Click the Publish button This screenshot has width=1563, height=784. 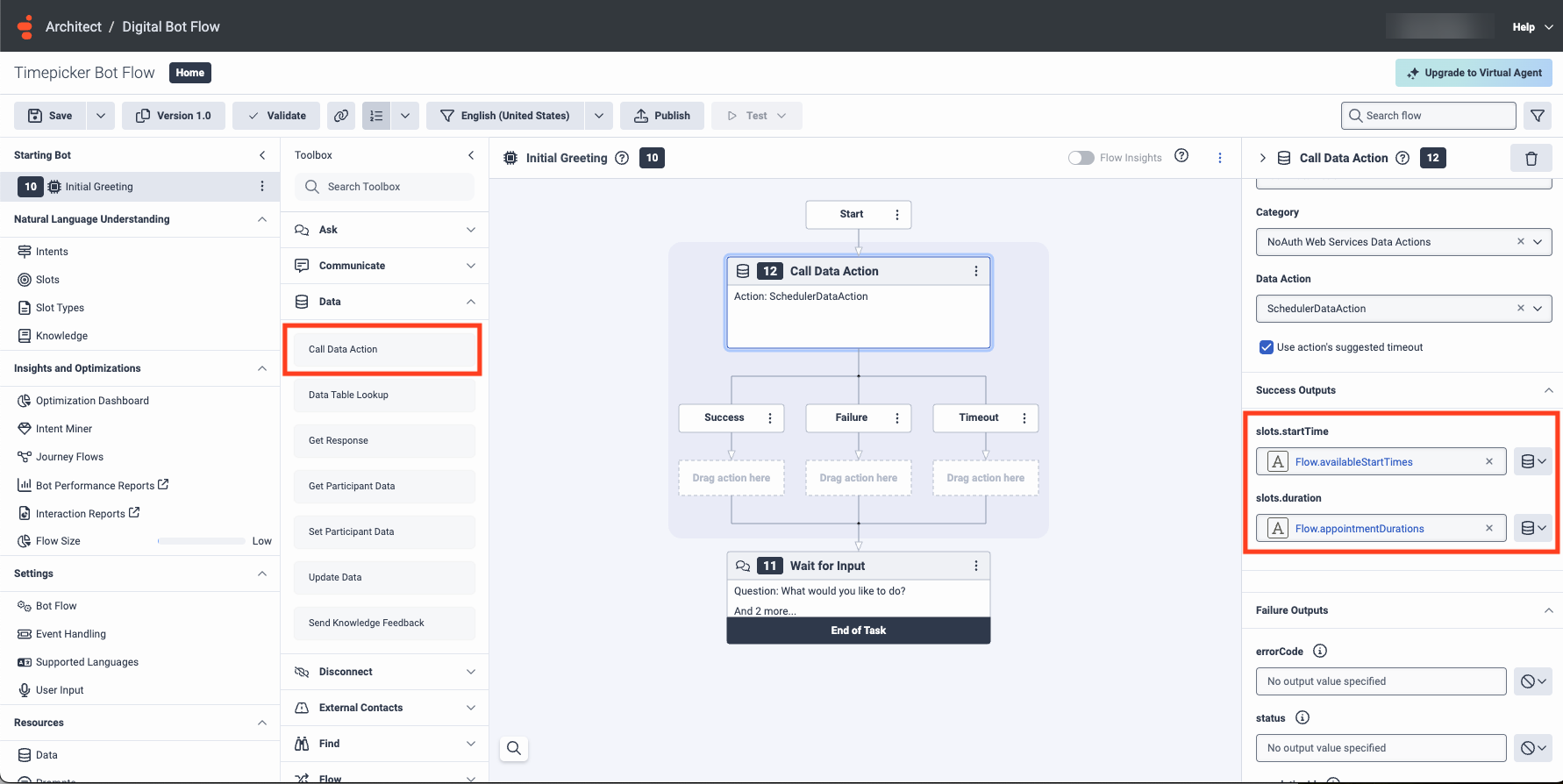[x=661, y=116]
